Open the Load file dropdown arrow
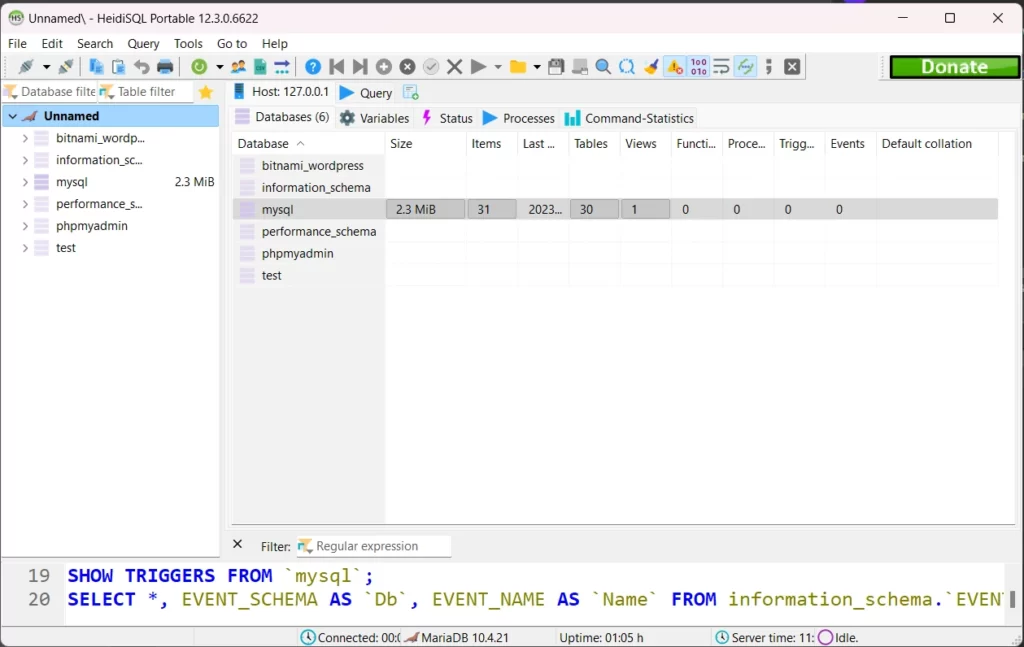 537,67
